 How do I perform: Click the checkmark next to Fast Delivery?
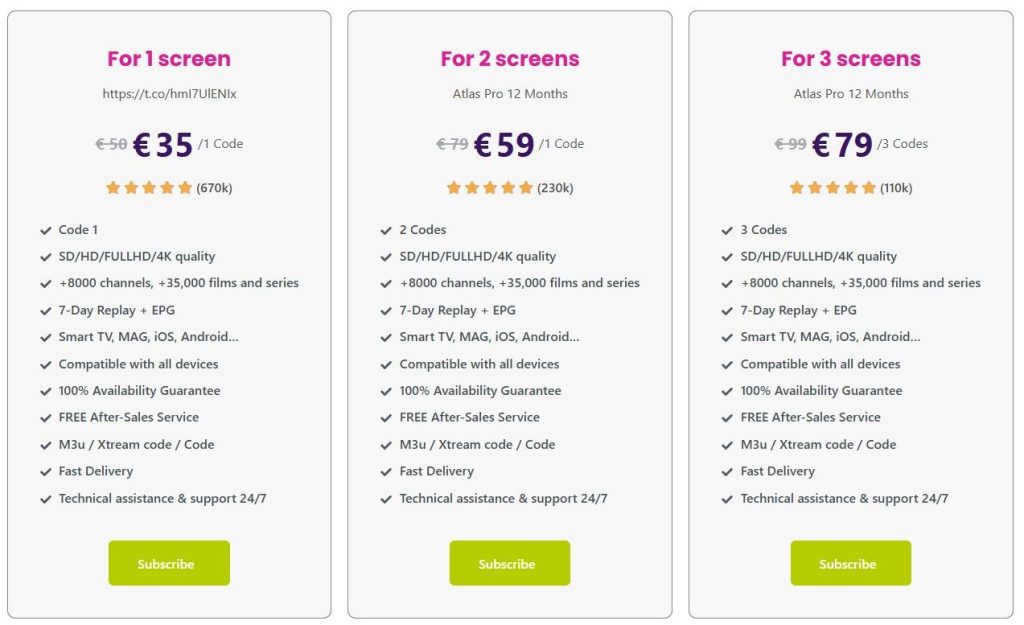[46, 471]
